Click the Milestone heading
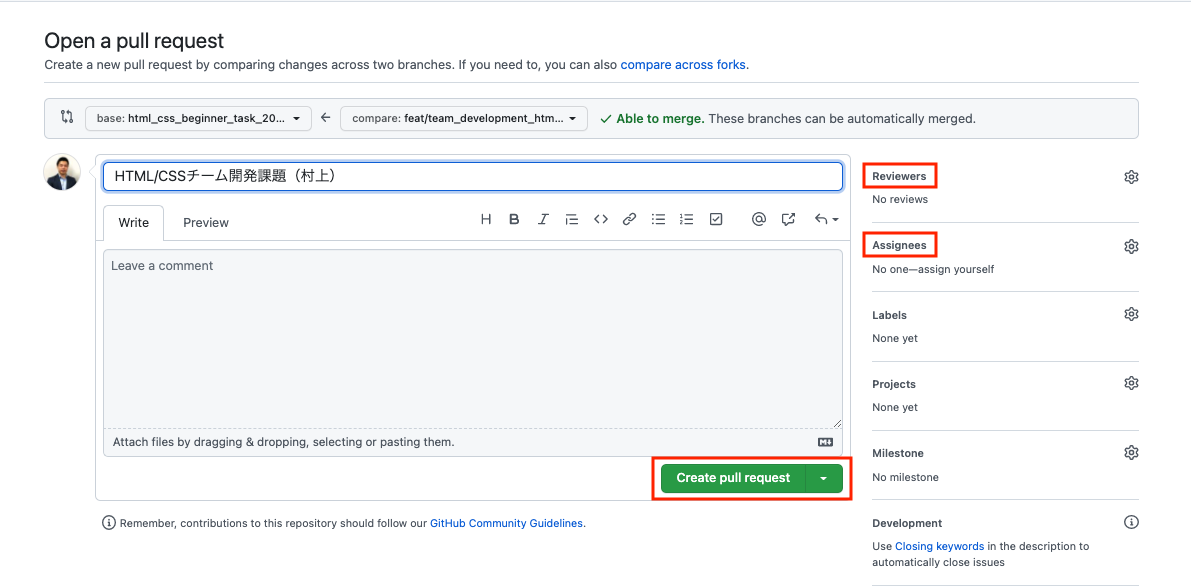The height and width of the screenshot is (586, 1191). click(898, 453)
